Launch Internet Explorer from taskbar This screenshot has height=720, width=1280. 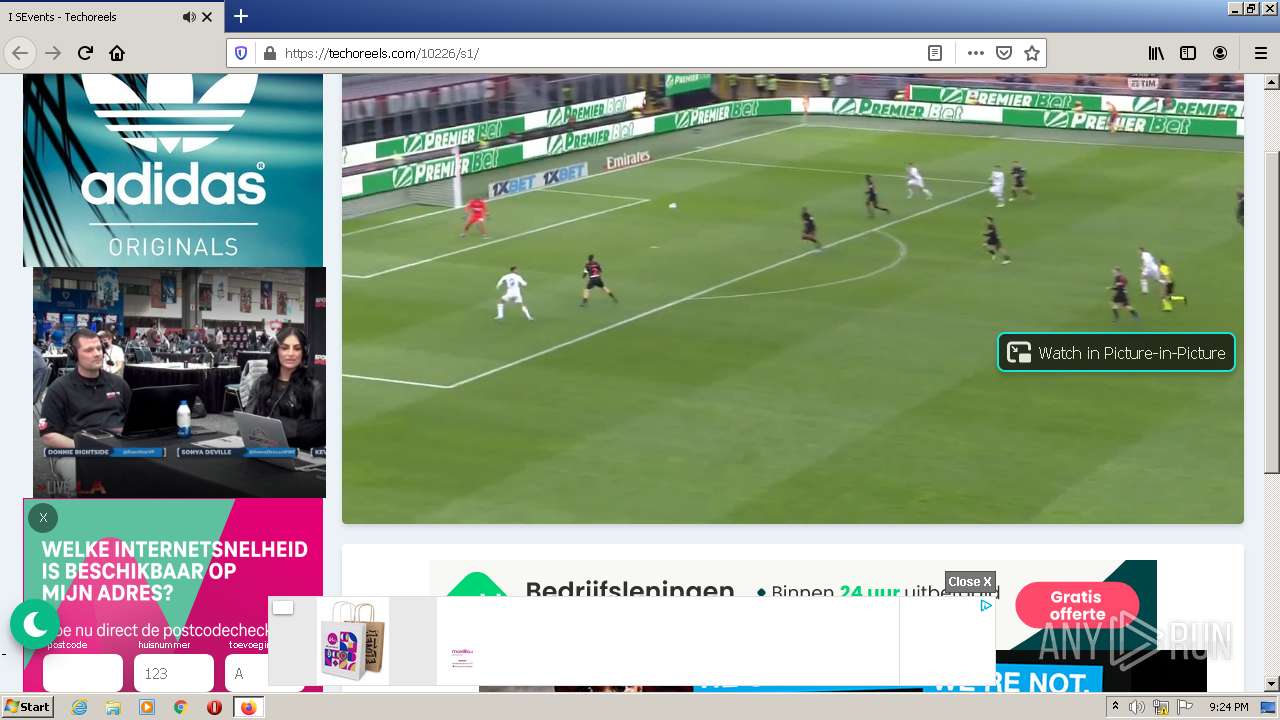coord(80,707)
